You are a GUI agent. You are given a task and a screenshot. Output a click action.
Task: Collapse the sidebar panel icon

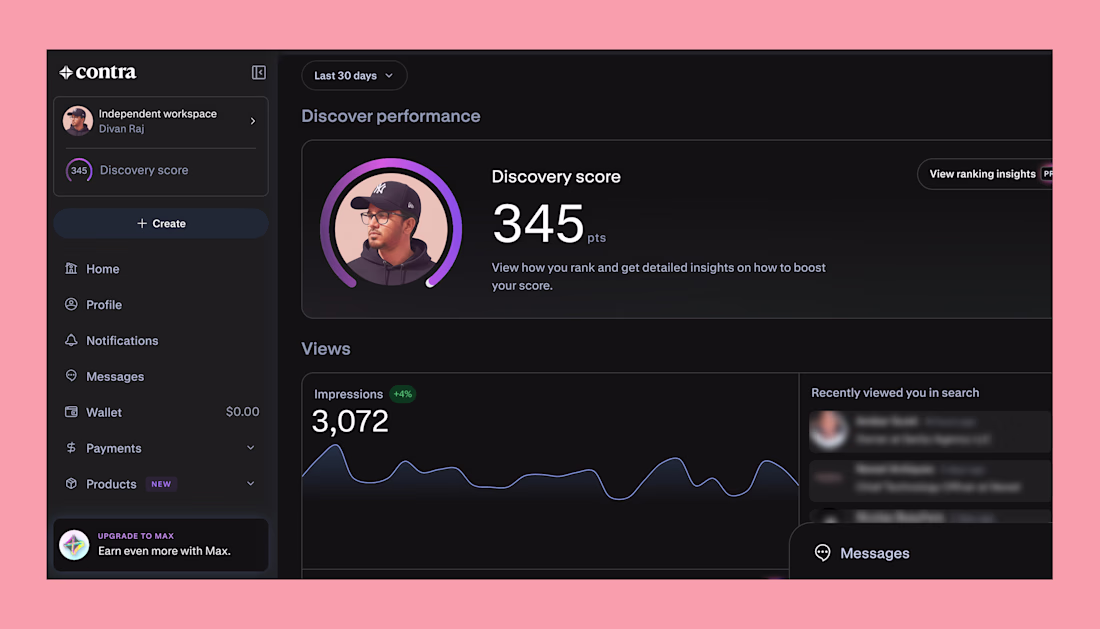pos(258,72)
